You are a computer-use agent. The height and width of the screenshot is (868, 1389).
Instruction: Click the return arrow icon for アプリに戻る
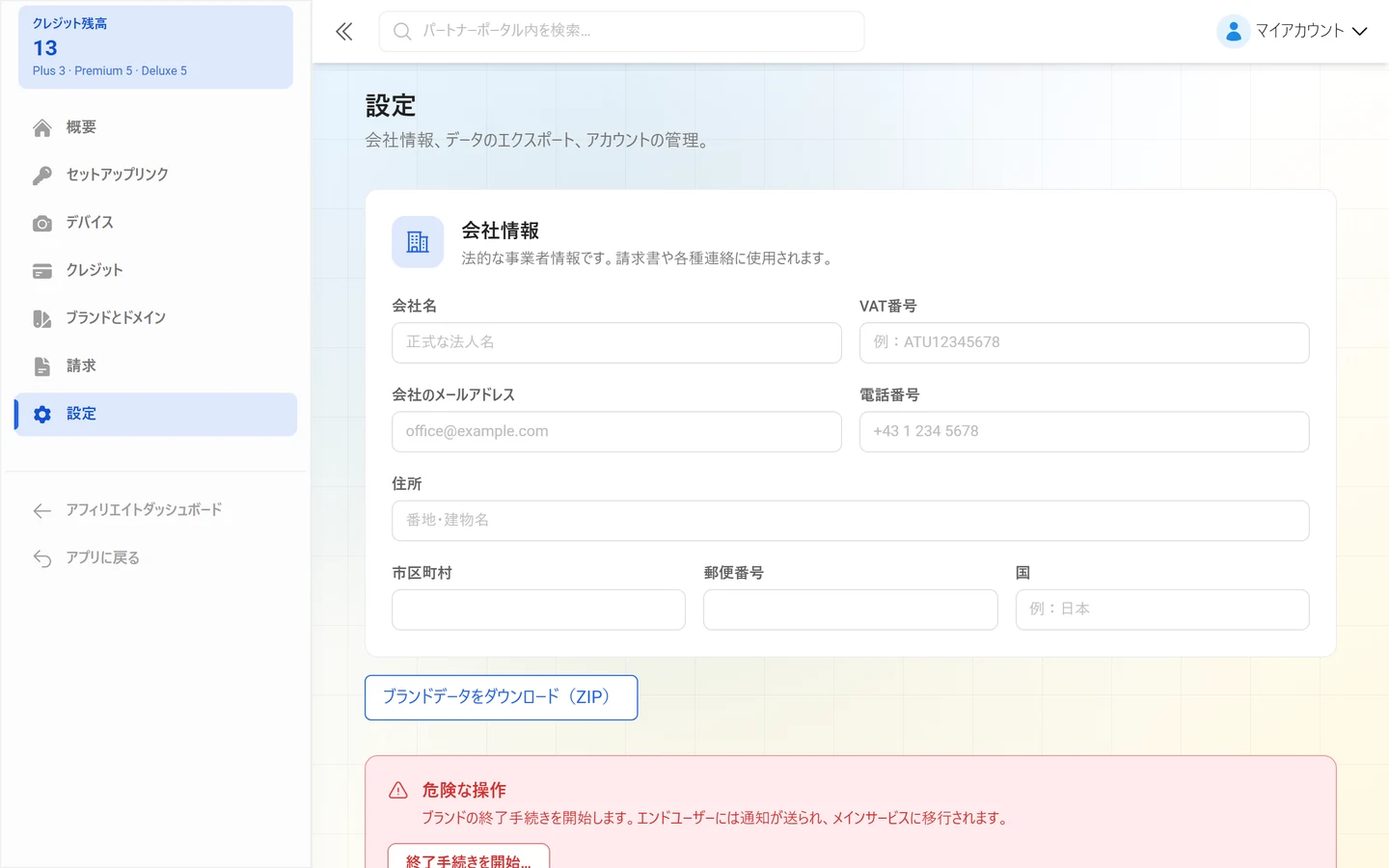pos(42,559)
